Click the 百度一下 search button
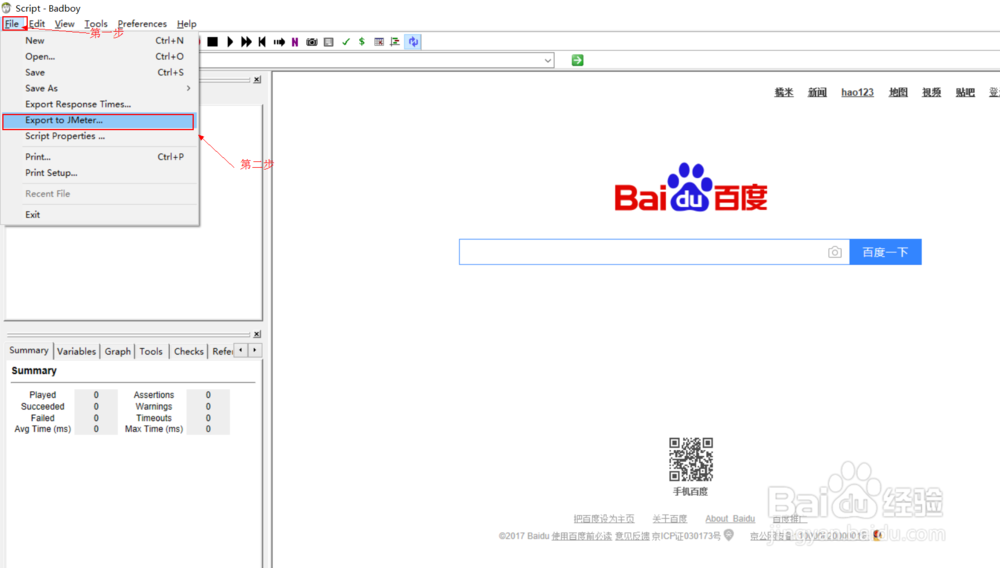The width and height of the screenshot is (1000, 568). tap(885, 252)
